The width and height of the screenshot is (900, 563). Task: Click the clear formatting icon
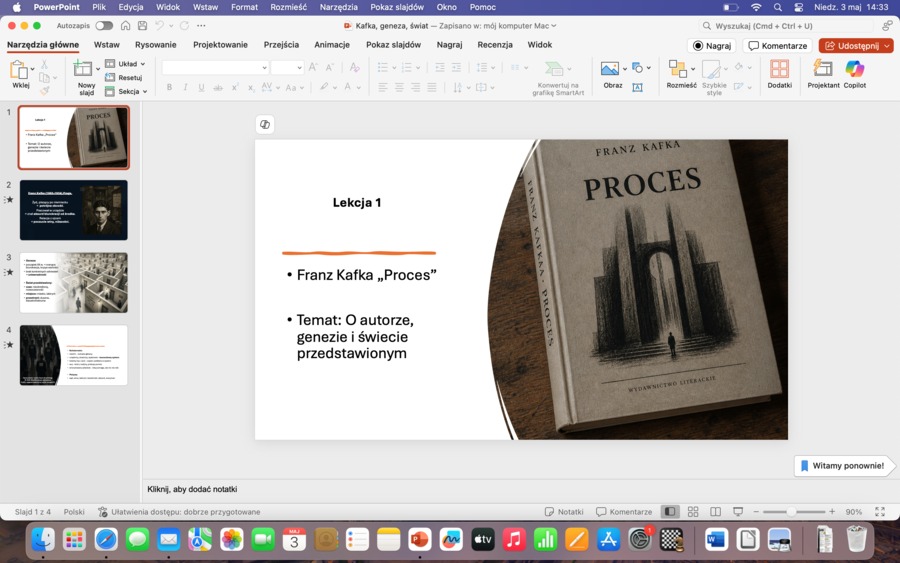click(x=355, y=67)
